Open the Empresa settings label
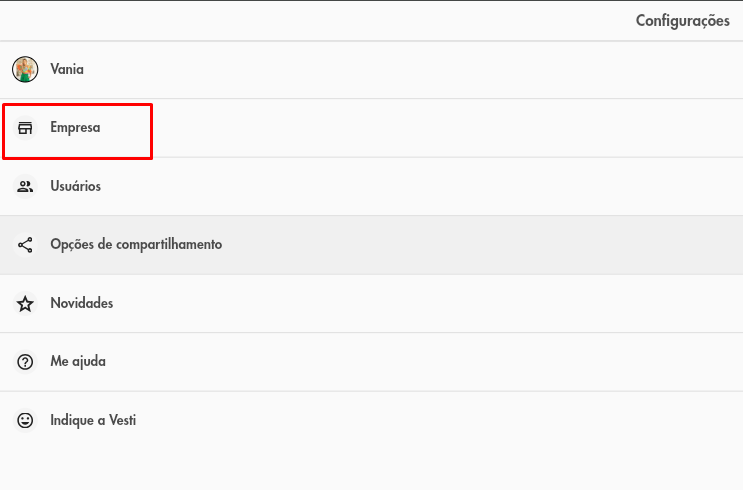 pyautogui.click(x=75, y=127)
